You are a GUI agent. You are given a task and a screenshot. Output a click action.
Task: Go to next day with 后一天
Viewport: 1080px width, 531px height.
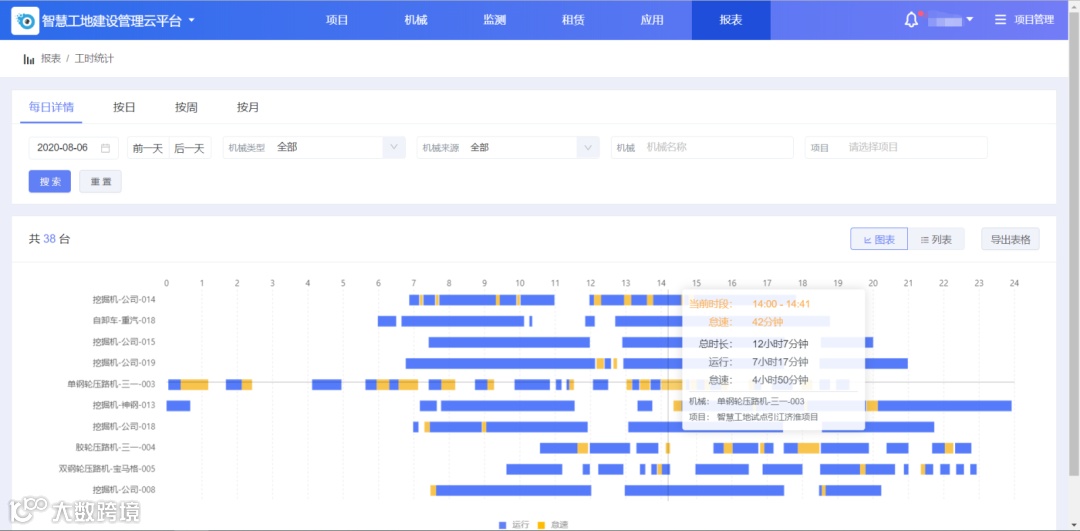pyautogui.click(x=190, y=147)
